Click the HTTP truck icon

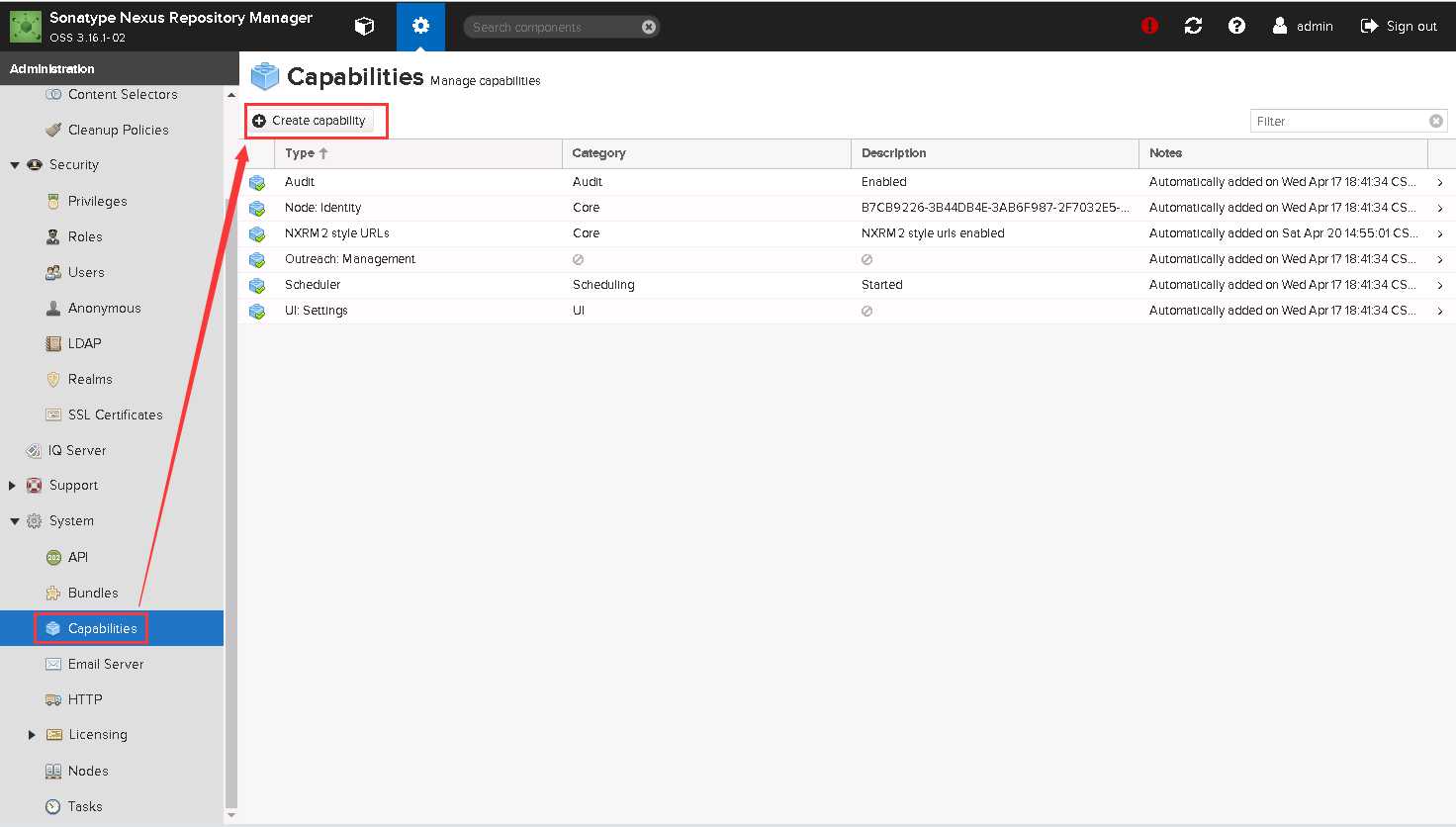coord(53,699)
